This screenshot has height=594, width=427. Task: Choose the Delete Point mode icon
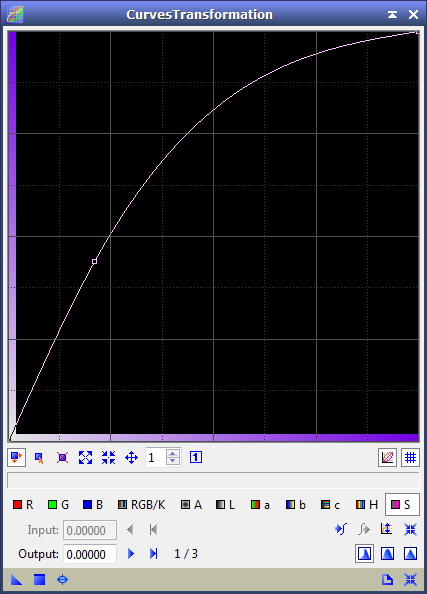[63, 458]
